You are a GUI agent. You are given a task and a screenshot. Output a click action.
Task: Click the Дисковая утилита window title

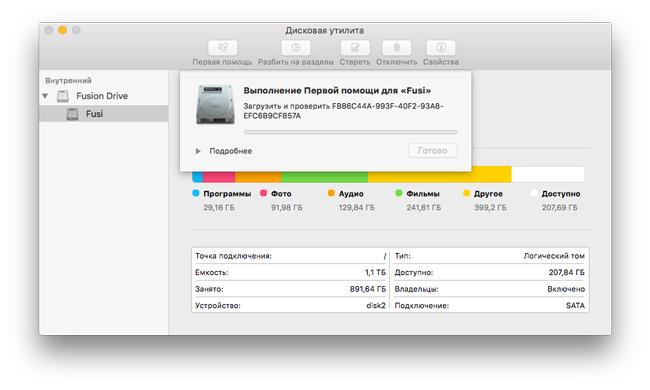[x=325, y=31]
